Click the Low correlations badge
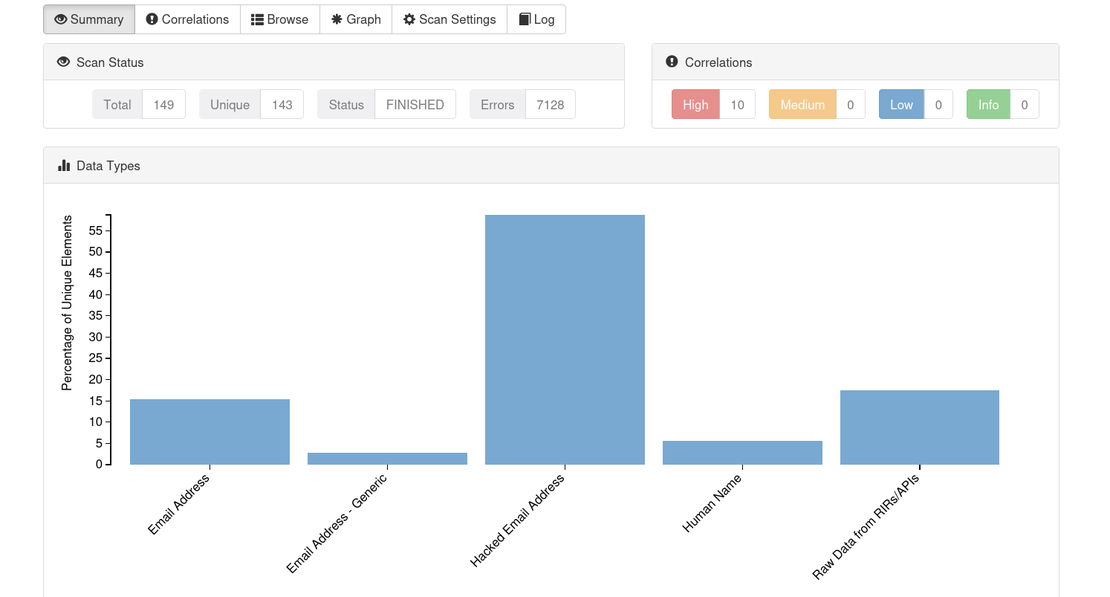Image resolution: width=1110 pixels, height=597 pixels. (901, 105)
